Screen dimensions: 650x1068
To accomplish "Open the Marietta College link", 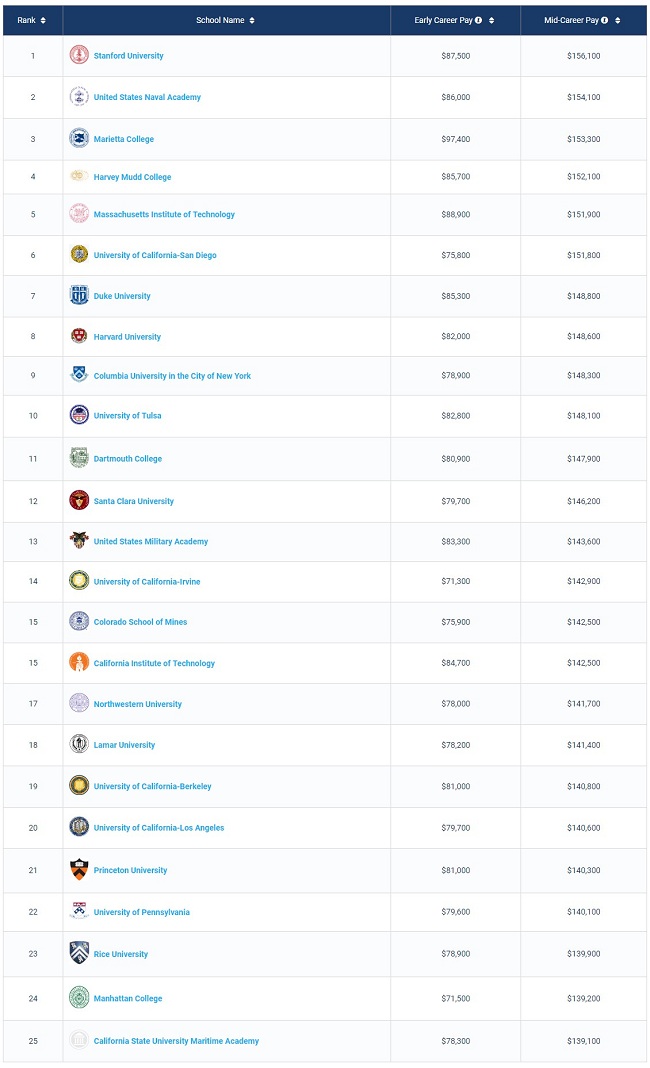I will click(x=124, y=139).
